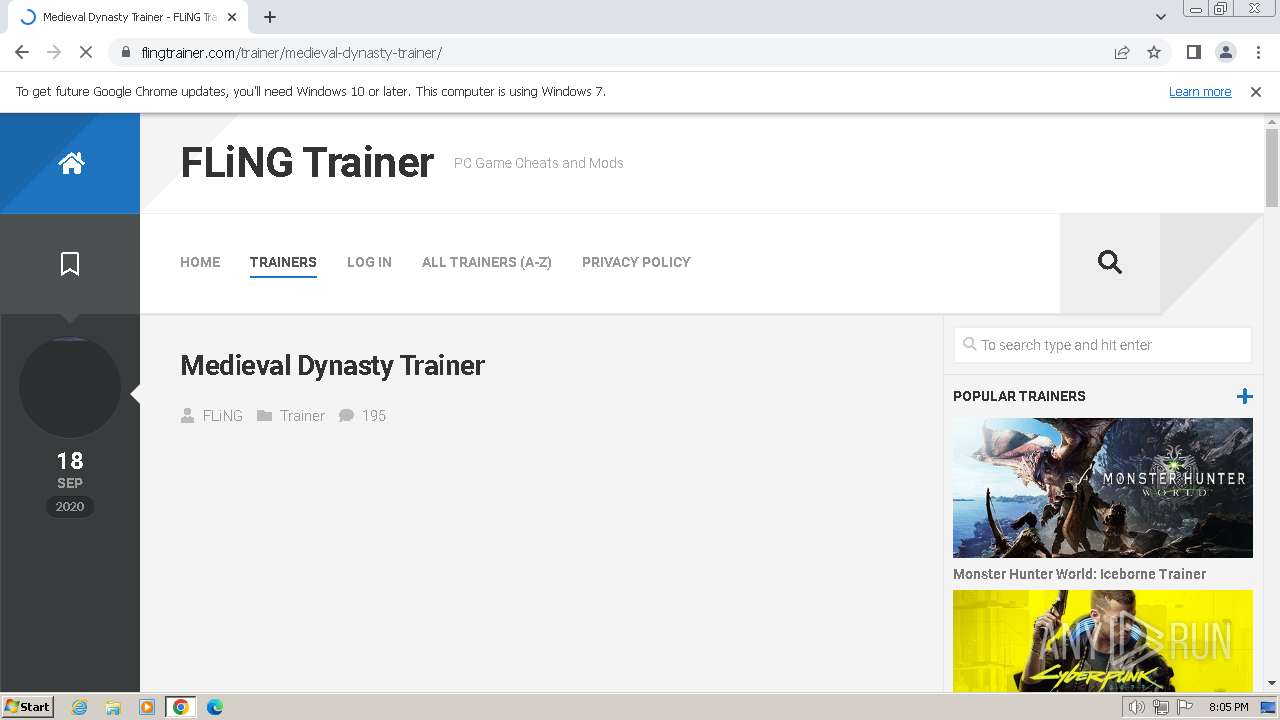Open Chrome three-dot menu
1280x720 pixels.
point(1258,52)
